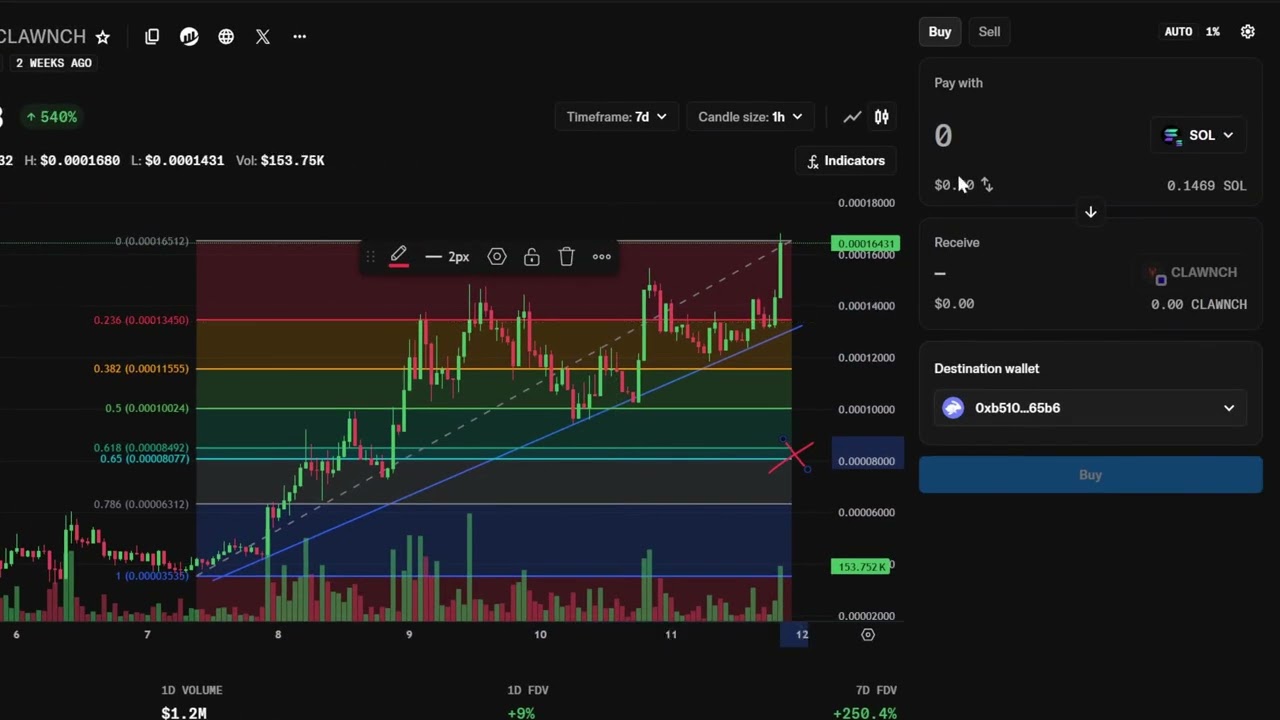Viewport: 1280px width, 720px height.
Task: Open the token's X profile
Action: (x=263, y=36)
